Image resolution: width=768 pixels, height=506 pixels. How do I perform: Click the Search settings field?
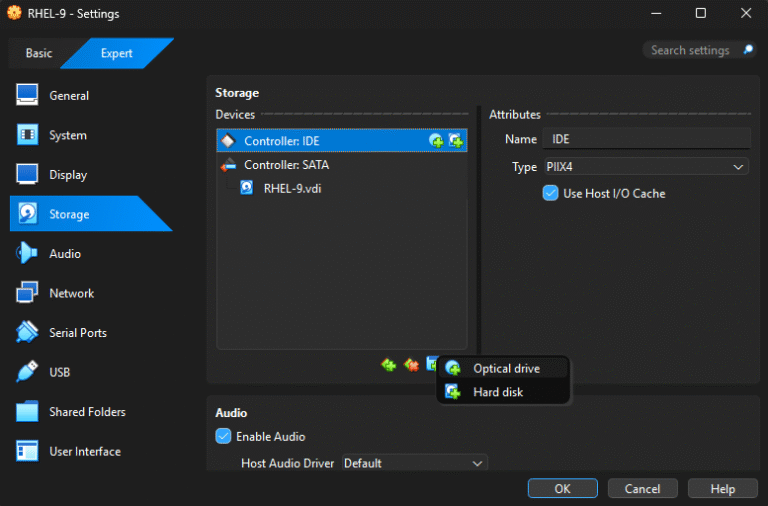tap(692, 50)
